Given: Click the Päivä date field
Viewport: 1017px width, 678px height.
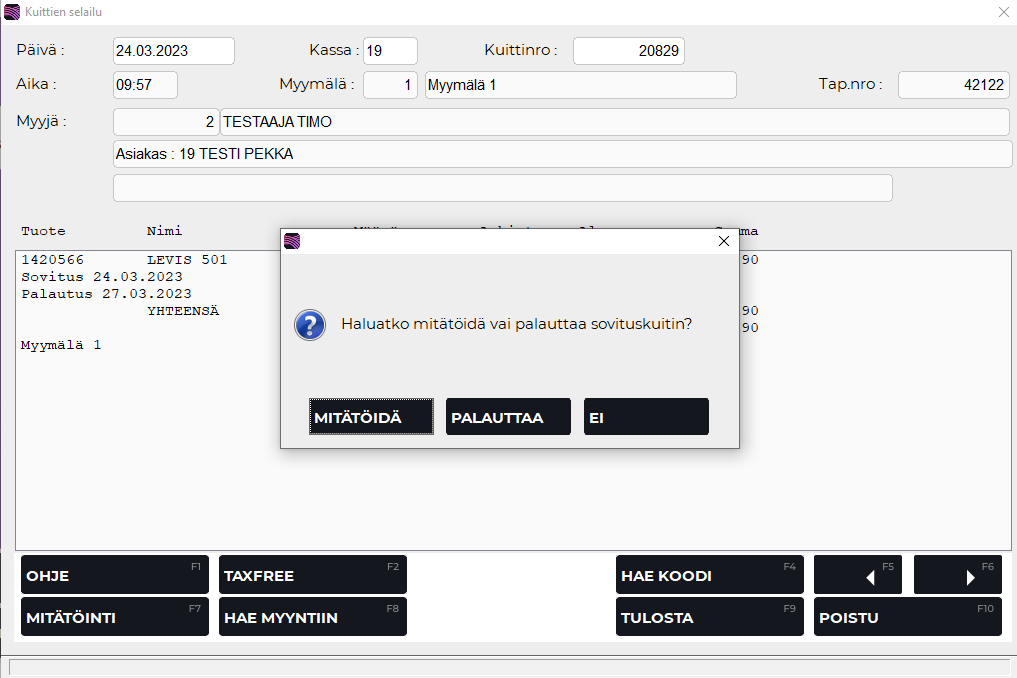Looking at the screenshot, I should (x=174, y=51).
